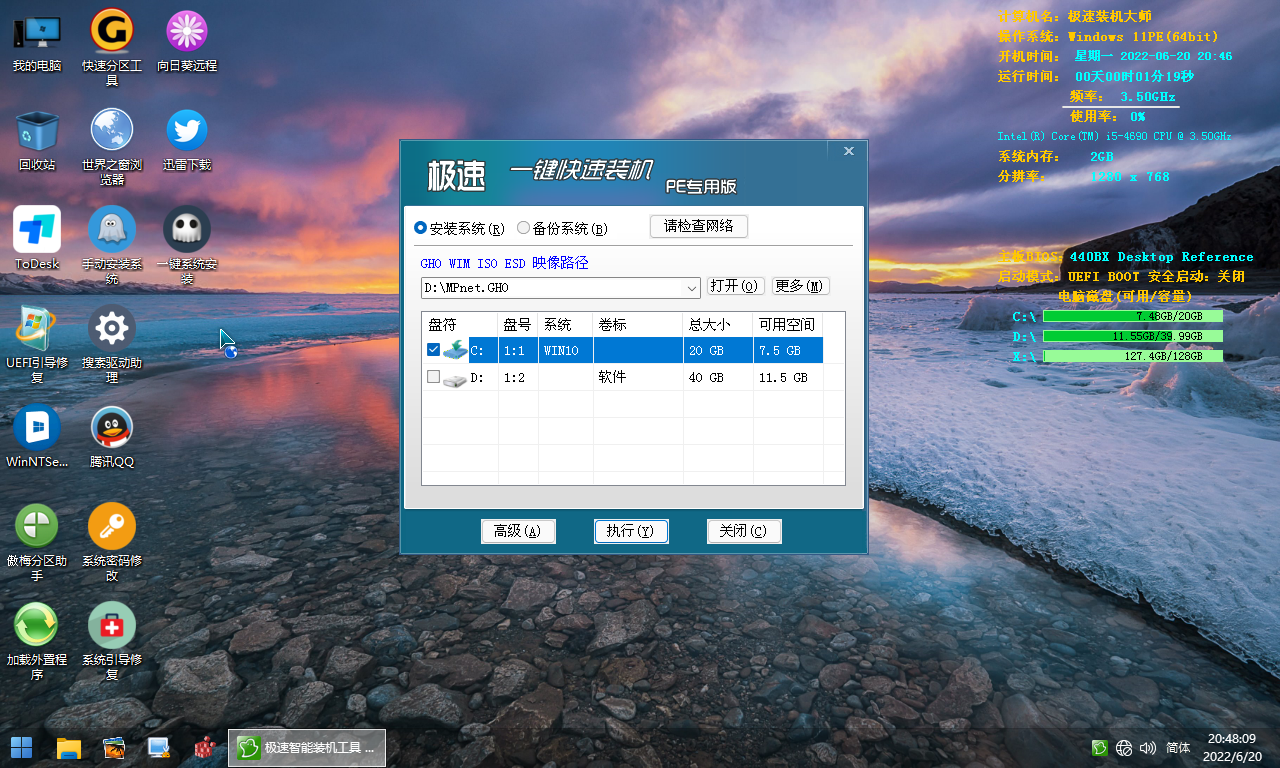This screenshot has height=768, width=1280.
Task: Launch 傲梅分区助手 desktop shortcut
Action: [x=37, y=542]
